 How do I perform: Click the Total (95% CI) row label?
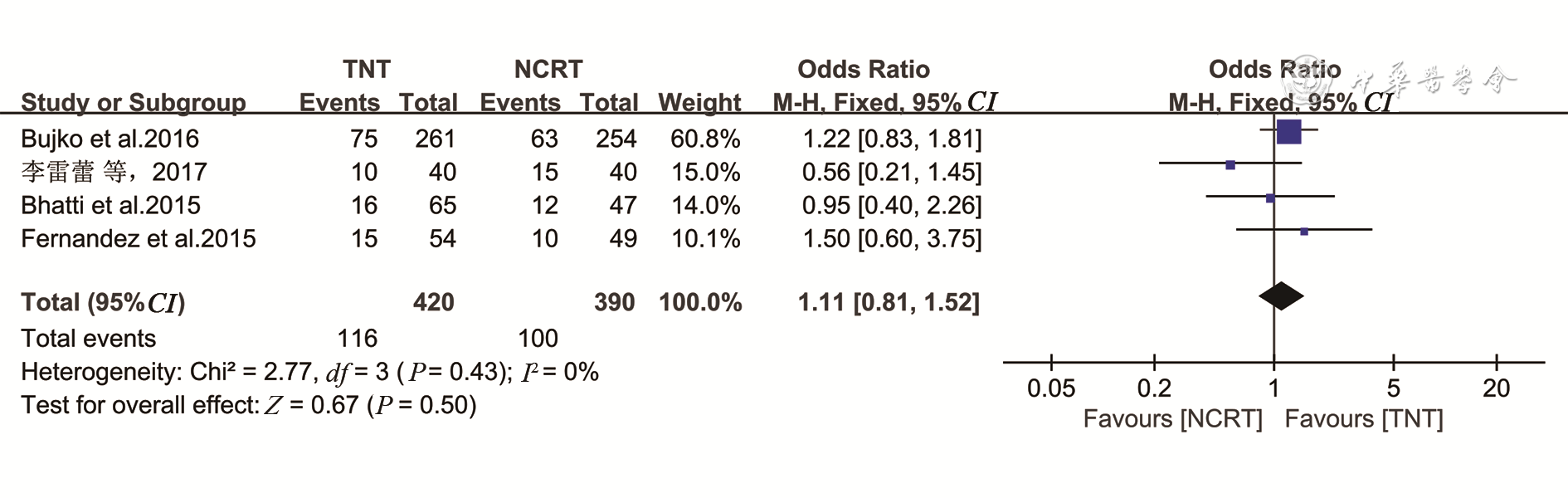pos(103,302)
